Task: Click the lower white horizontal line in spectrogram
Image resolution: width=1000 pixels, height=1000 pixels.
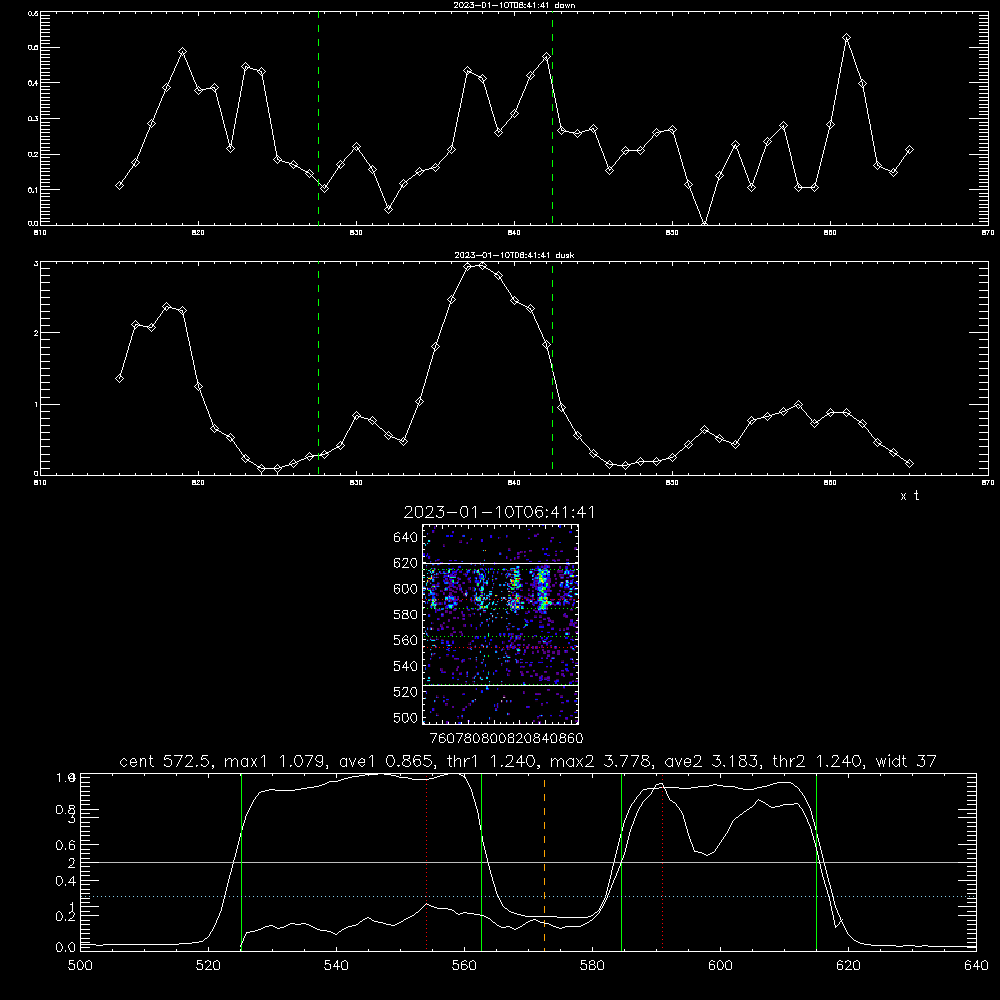Action: (501, 685)
